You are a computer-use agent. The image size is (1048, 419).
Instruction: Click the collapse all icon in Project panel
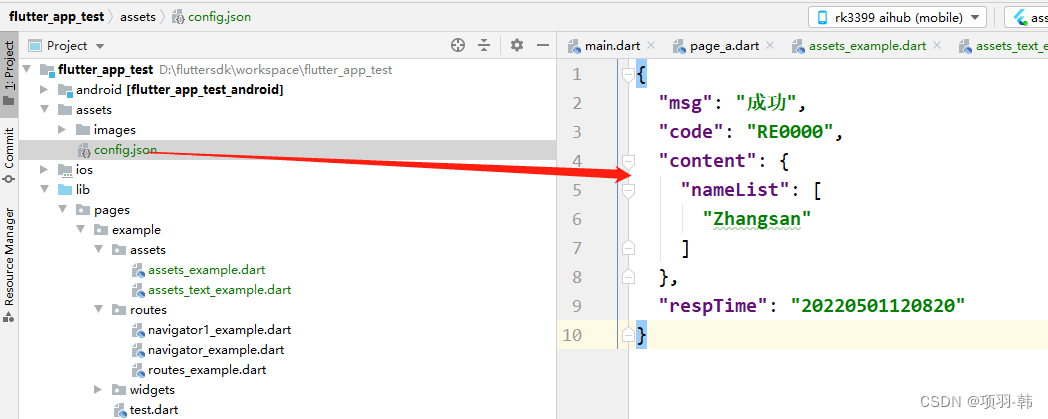point(484,45)
